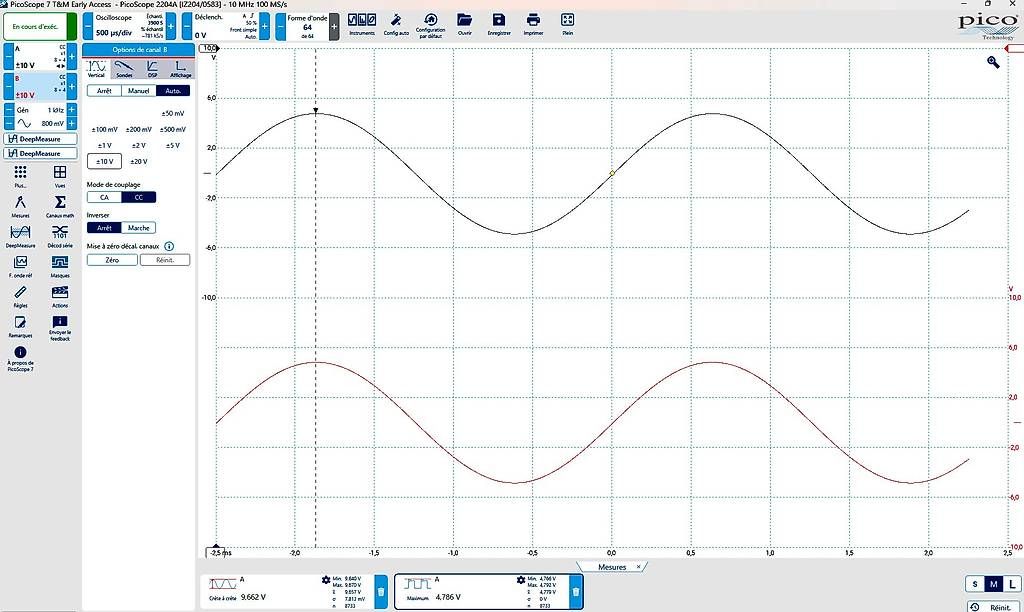This screenshot has width=1024, height=612.
Task: Turn Inverser to Marche
Action: pos(138,228)
